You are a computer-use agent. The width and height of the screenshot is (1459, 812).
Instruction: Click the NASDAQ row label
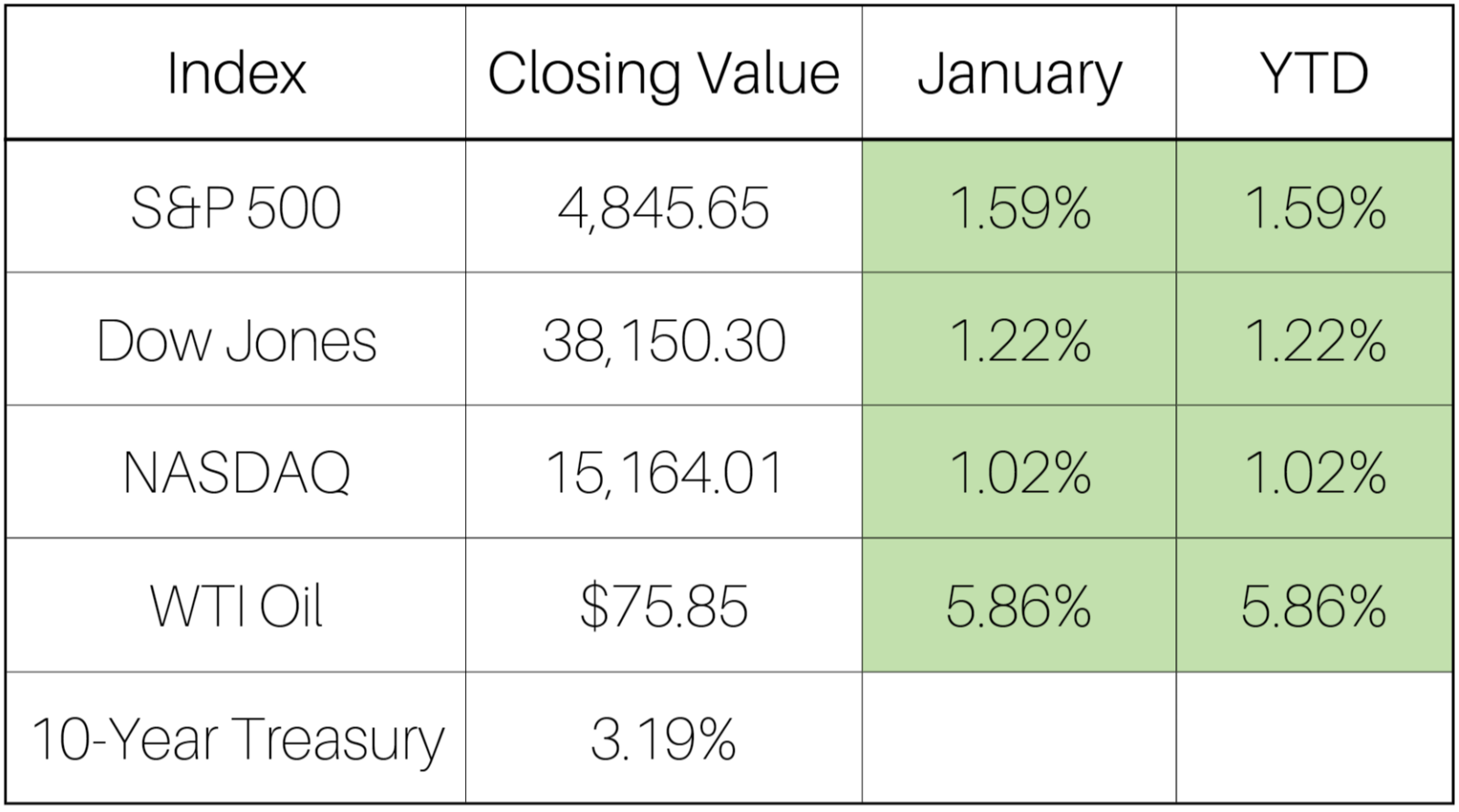click(x=236, y=473)
